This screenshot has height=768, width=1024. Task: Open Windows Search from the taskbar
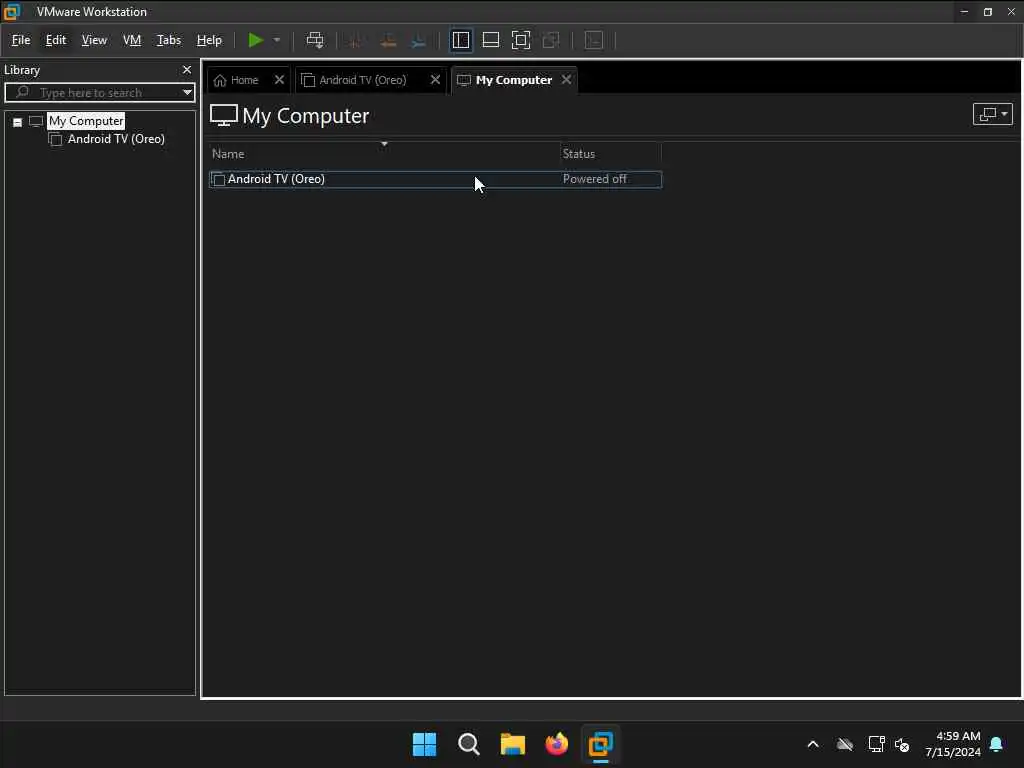[469, 744]
